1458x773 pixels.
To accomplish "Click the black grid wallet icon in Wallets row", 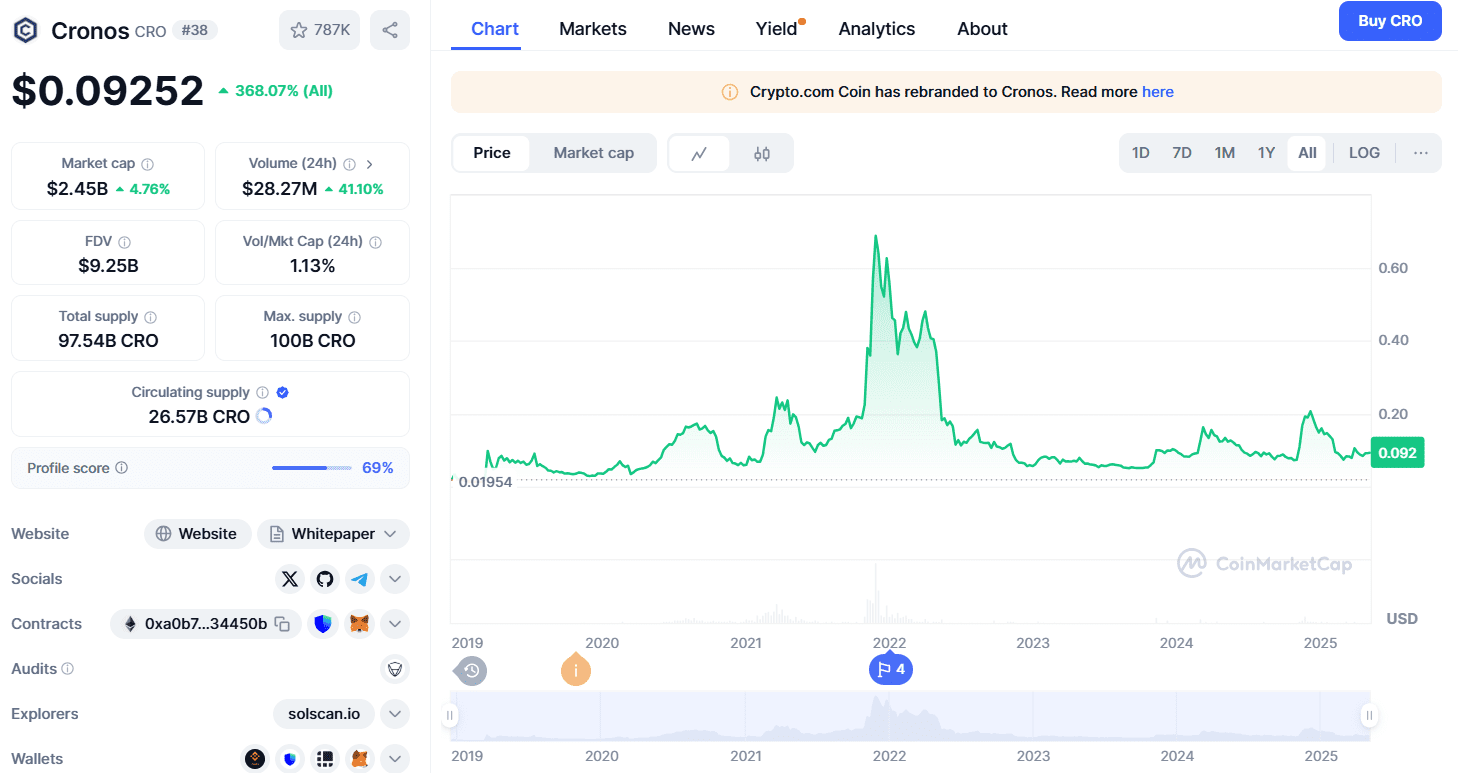I will click(325, 759).
